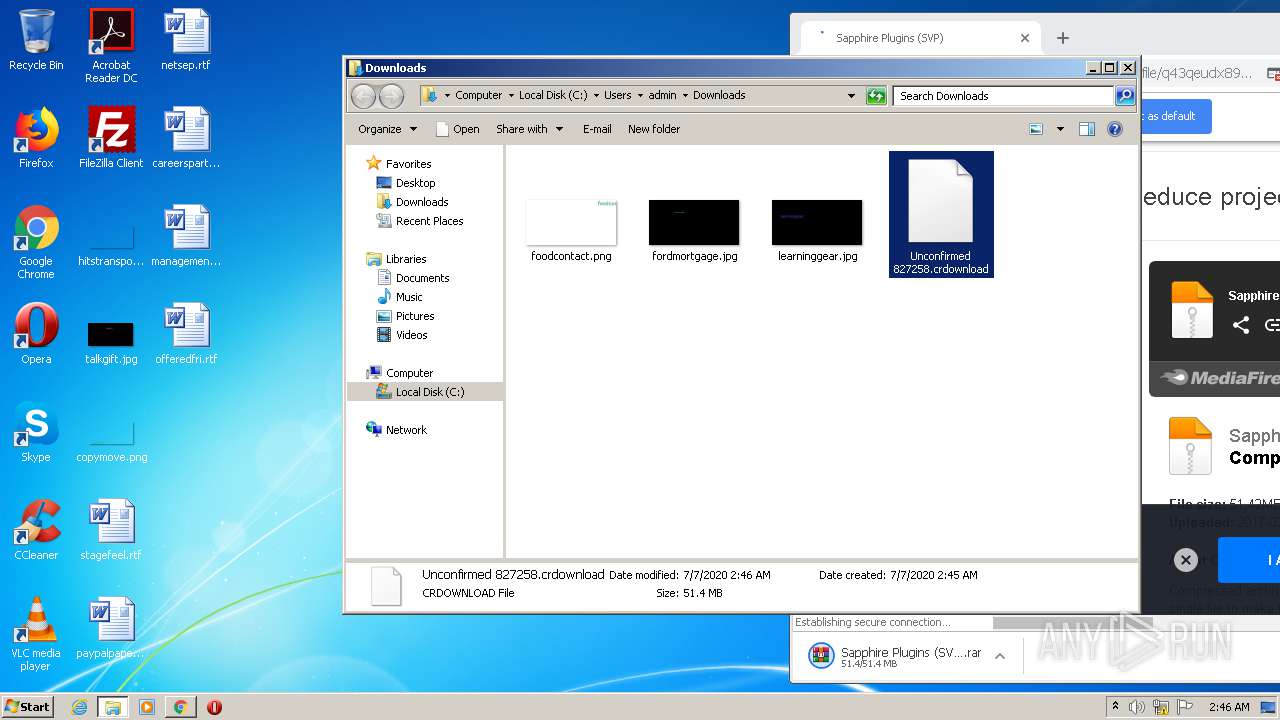Click the Explorer search magnifier icon
The width and height of the screenshot is (1280, 720).
click(x=1125, y=96)
